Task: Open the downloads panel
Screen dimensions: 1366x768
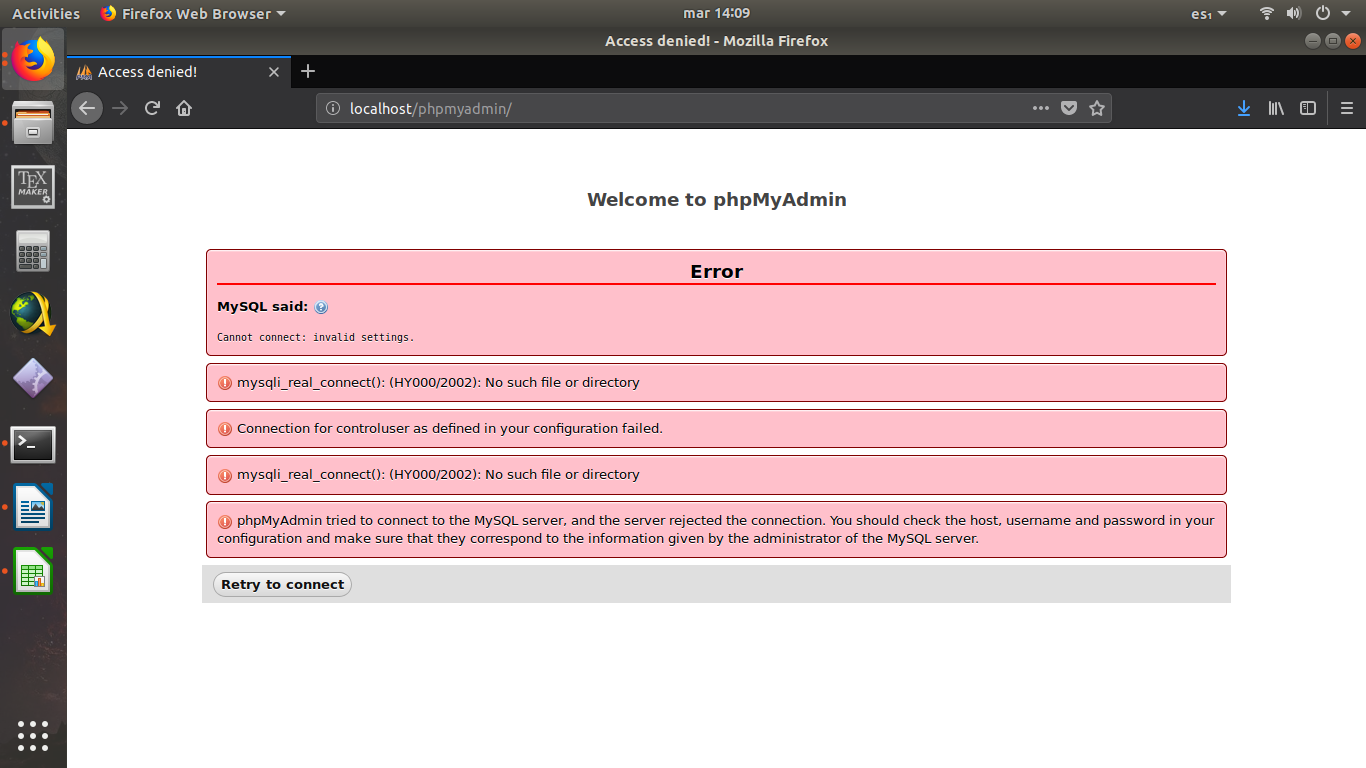Action: coord(1244,108)
